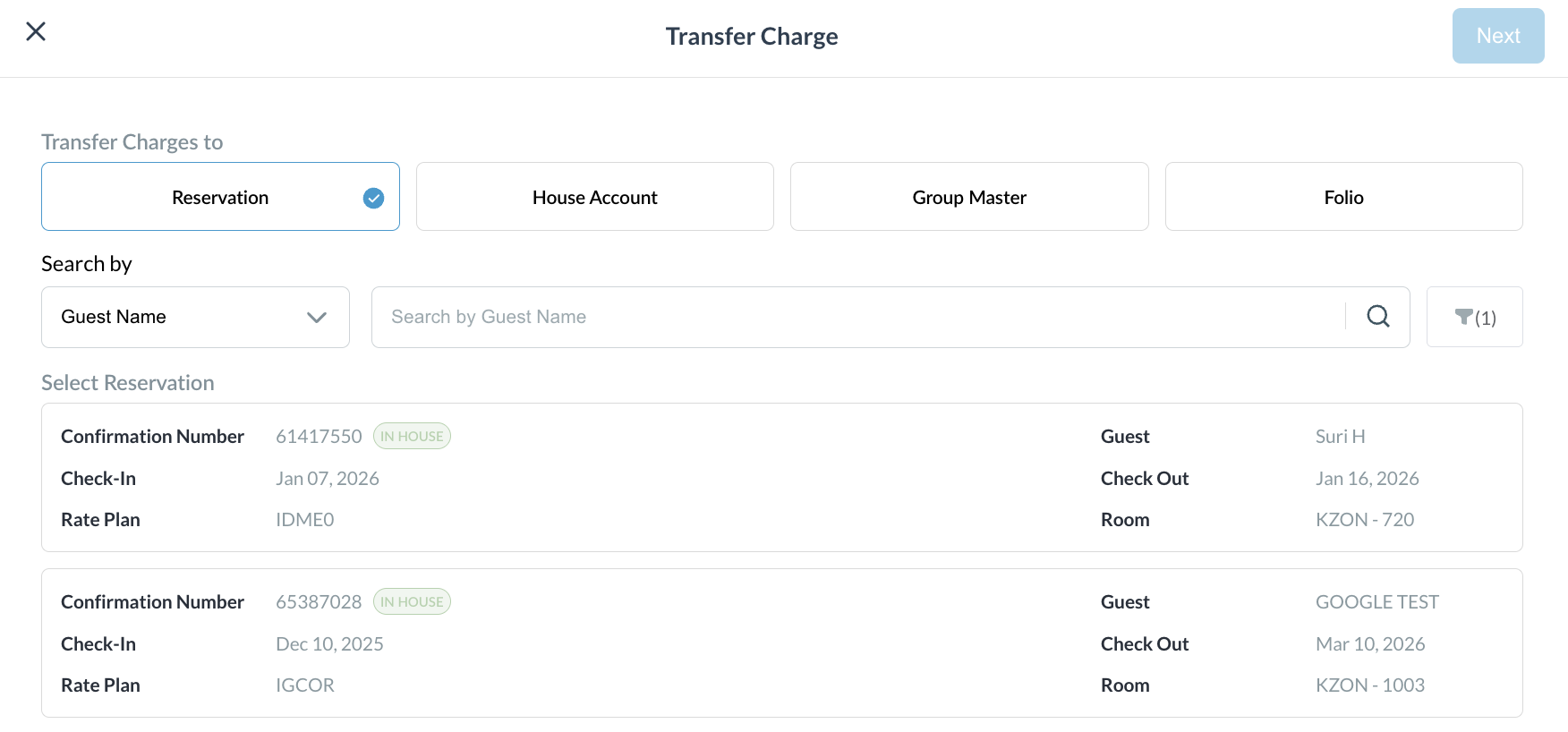Expand the dropdown chevron beside Guest Name

point(316,318)
